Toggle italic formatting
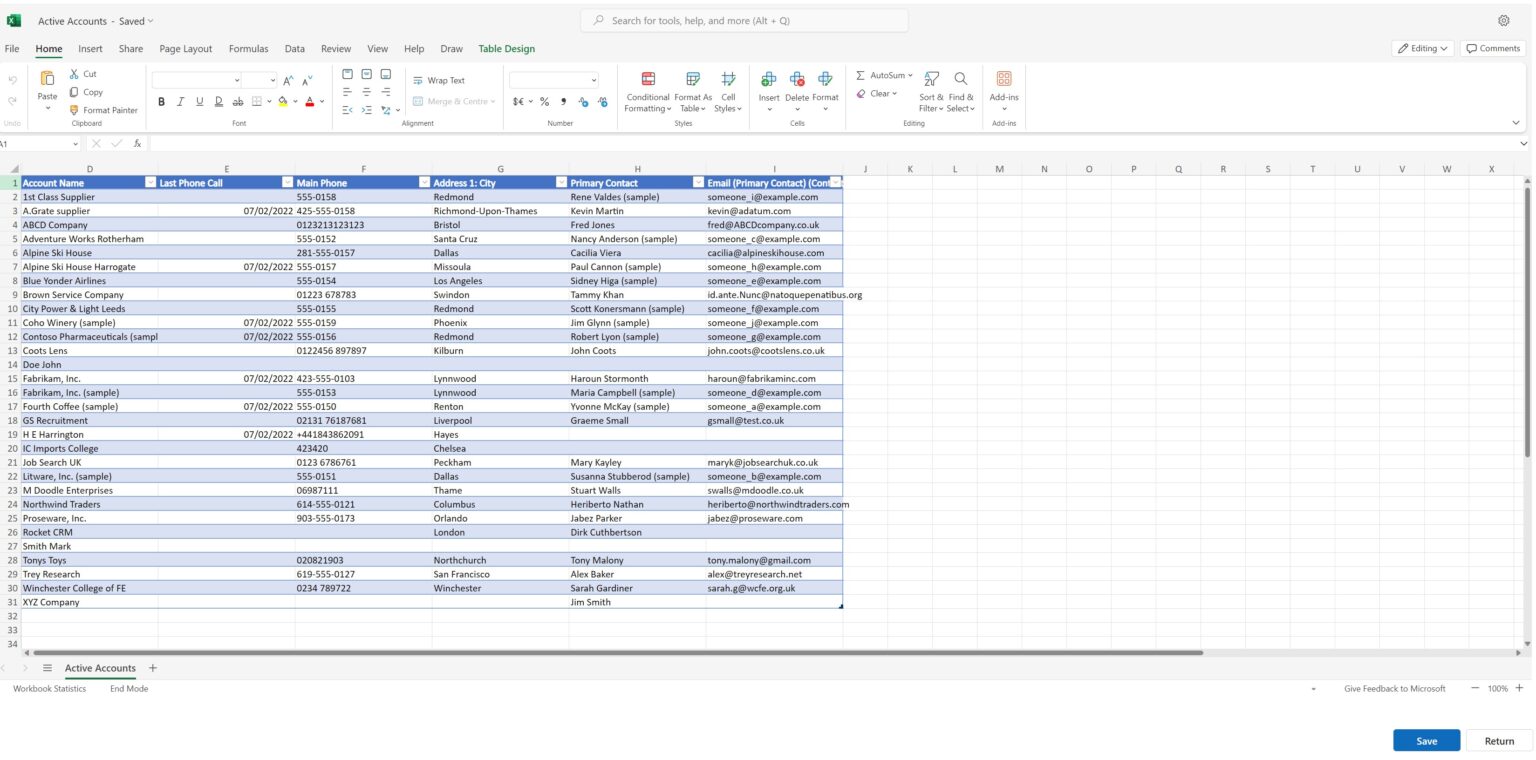 (181, 101)
